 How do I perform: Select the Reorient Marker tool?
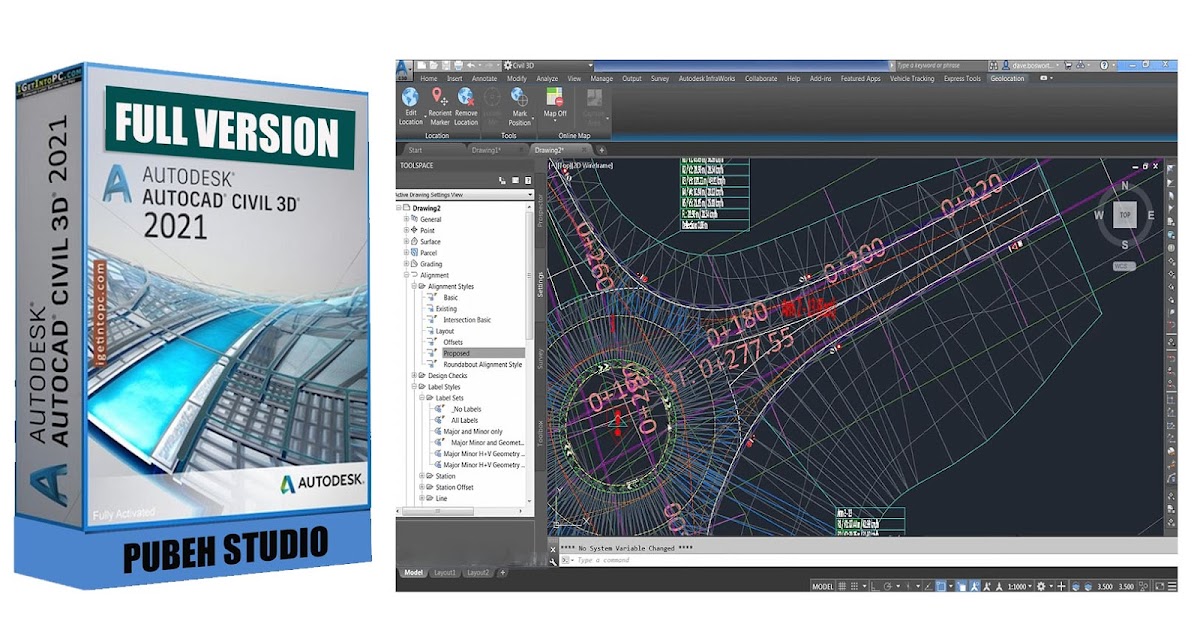(x=439, y=97)
